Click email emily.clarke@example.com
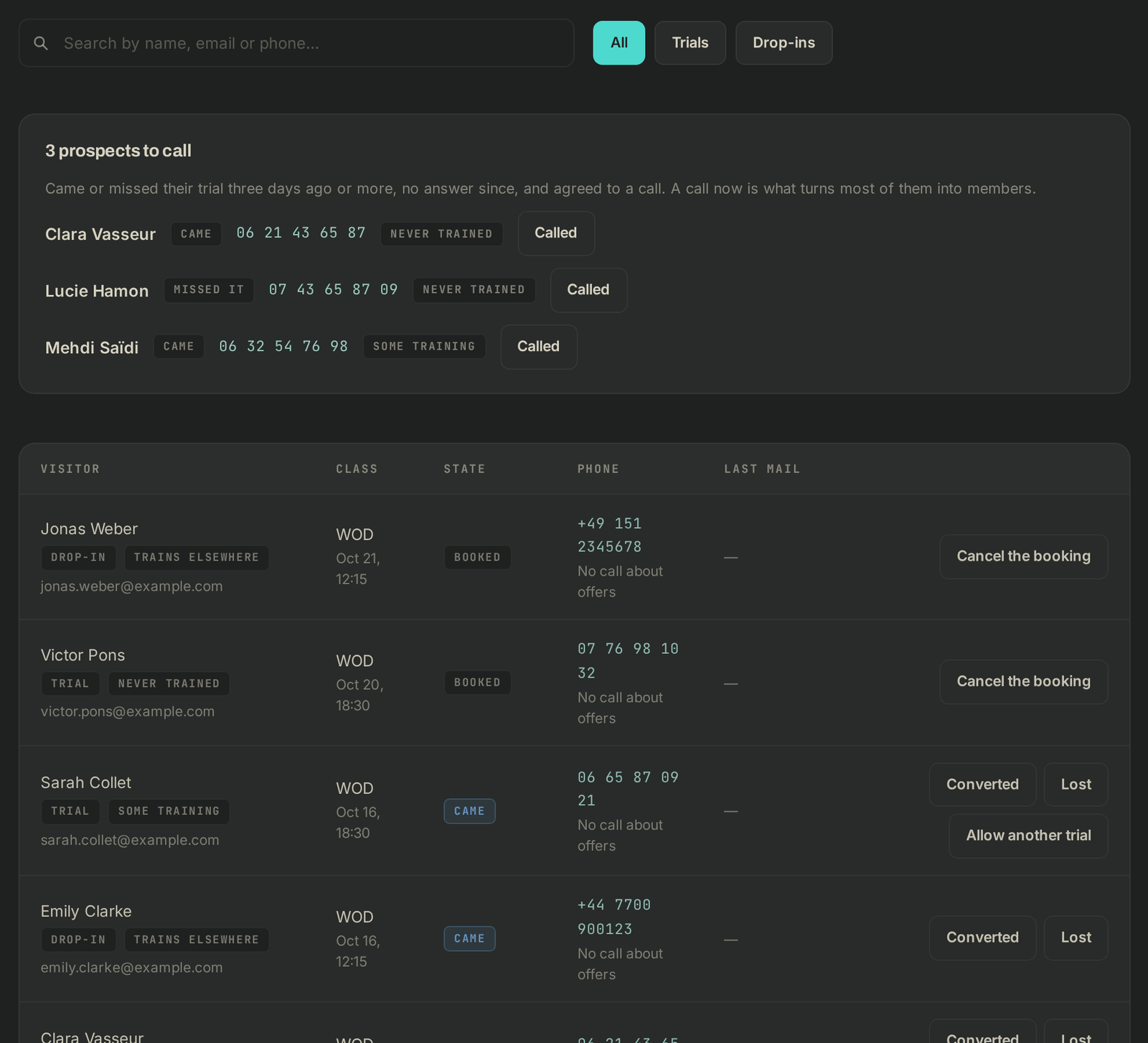The height and width of the screenshot is (1043, 1148). click(x=132, y=968)
